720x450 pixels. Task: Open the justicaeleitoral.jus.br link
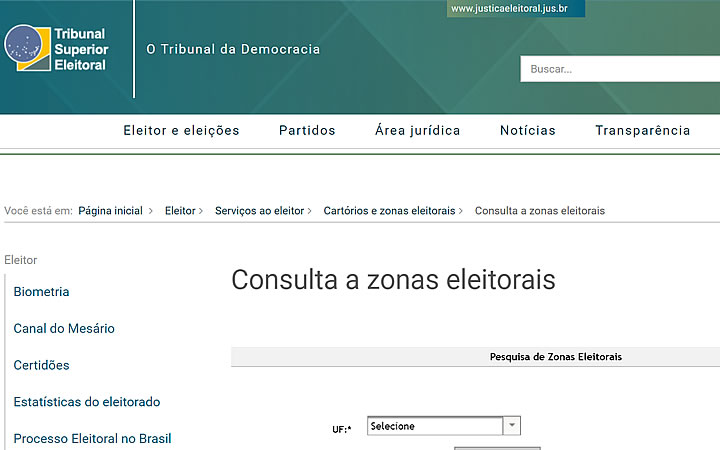point(516,8)
